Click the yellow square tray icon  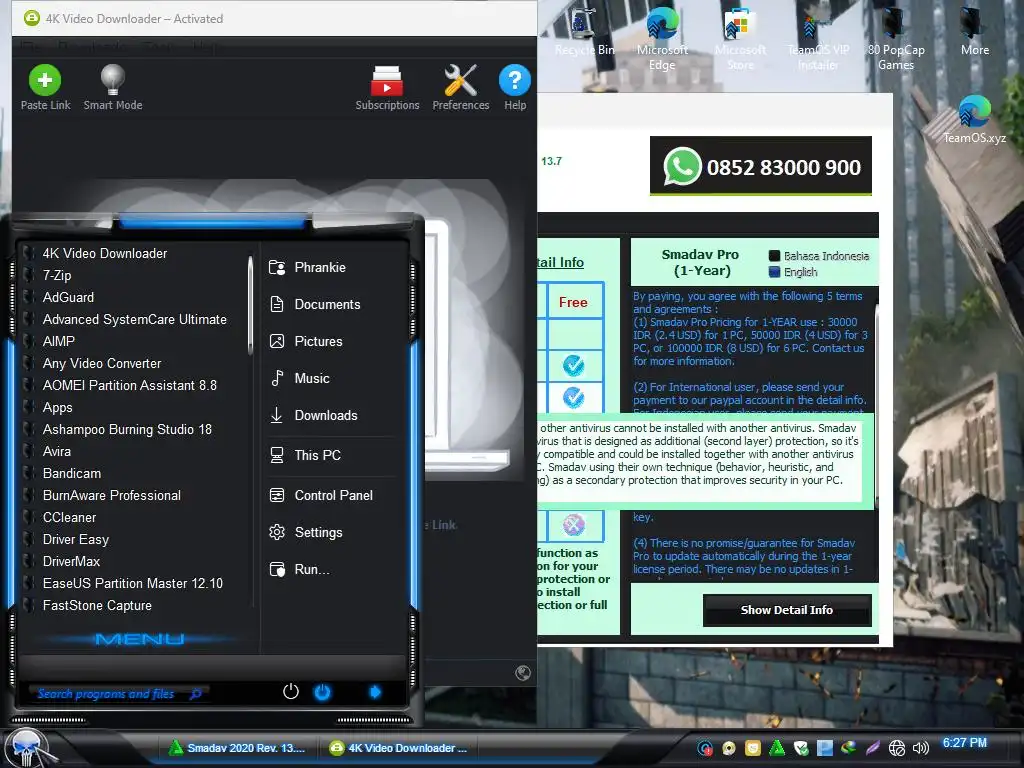click(x=753, y=748)
